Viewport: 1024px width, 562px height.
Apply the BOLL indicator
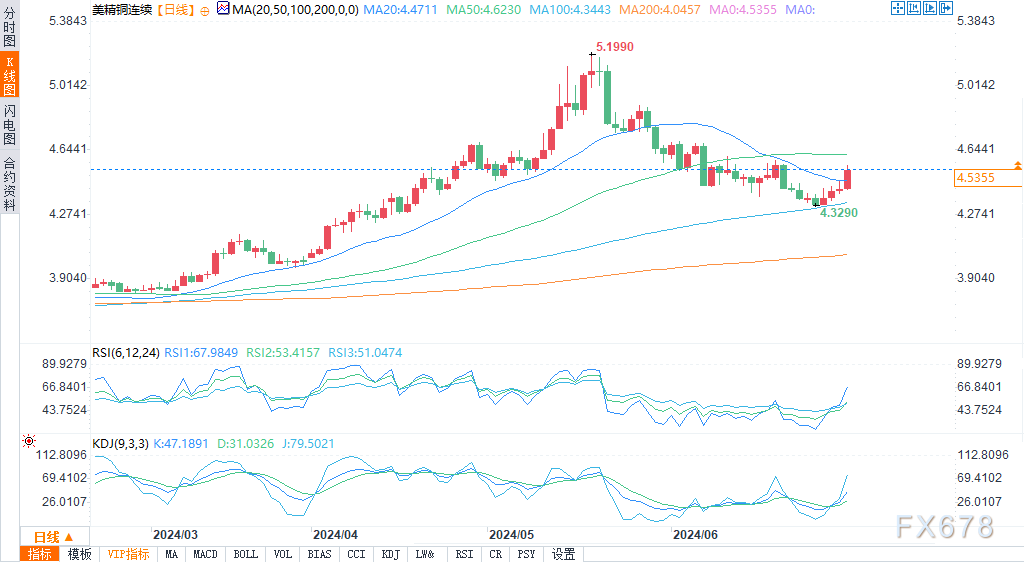click(244, 554)
